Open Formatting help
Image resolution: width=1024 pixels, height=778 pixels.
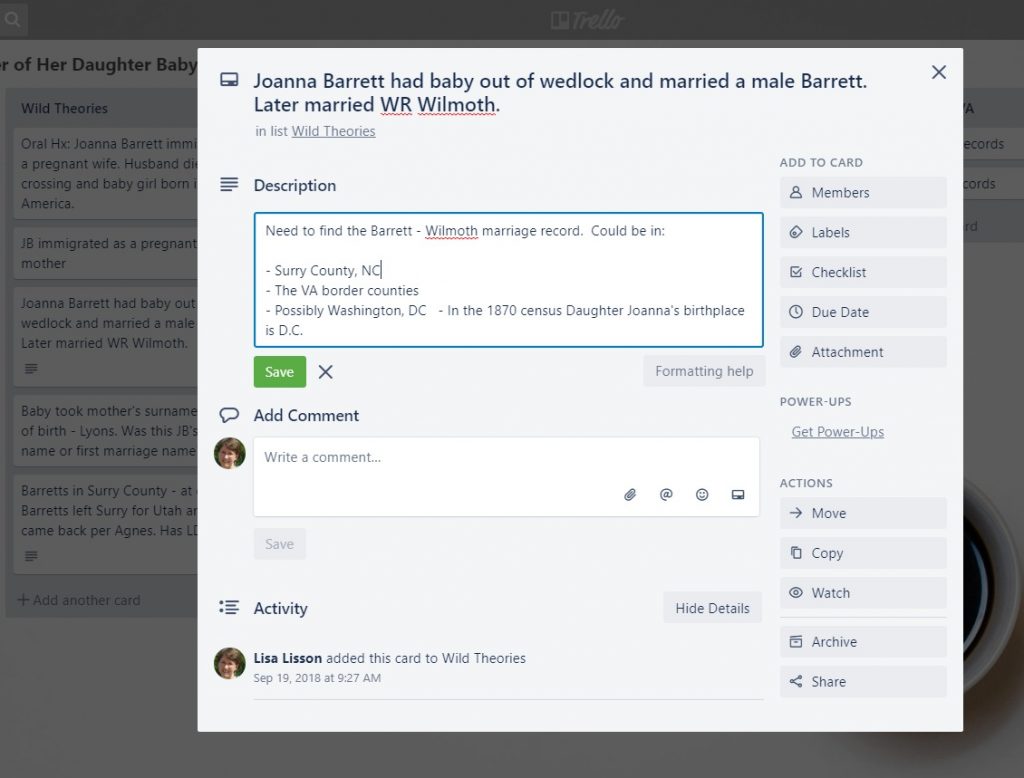pos(704,371)
